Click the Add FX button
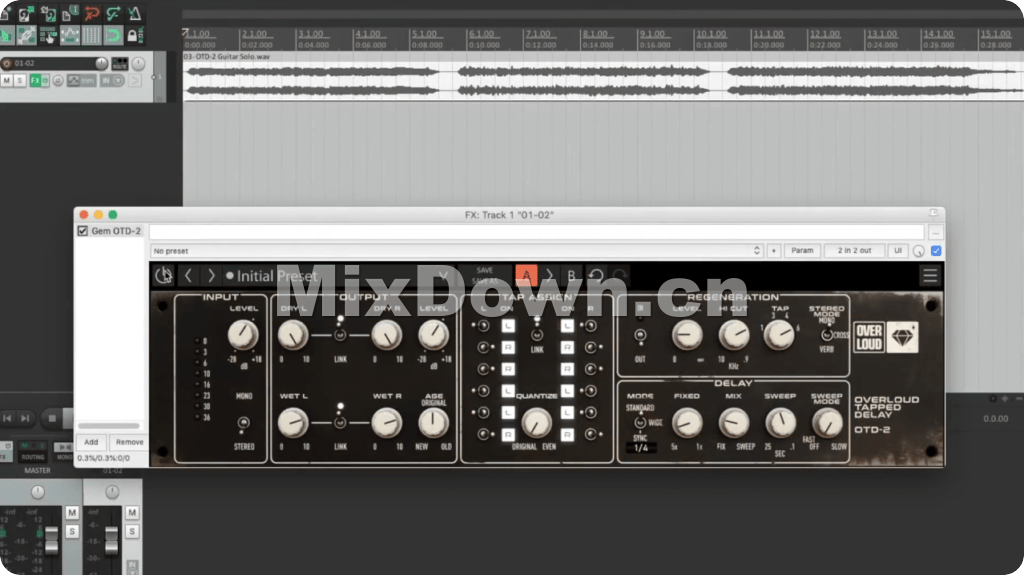 pyautogui.click(x=90, y=442)
